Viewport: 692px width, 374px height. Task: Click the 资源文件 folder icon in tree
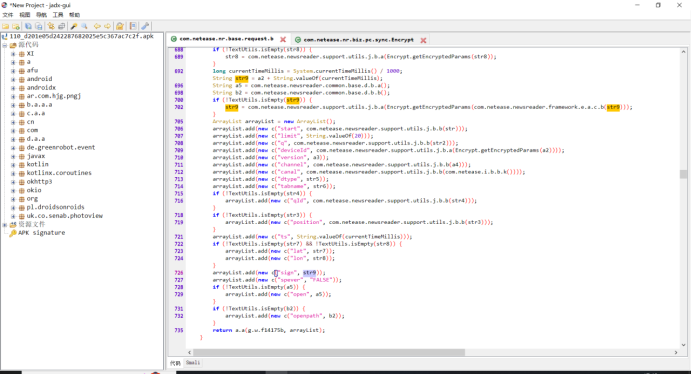13,224
